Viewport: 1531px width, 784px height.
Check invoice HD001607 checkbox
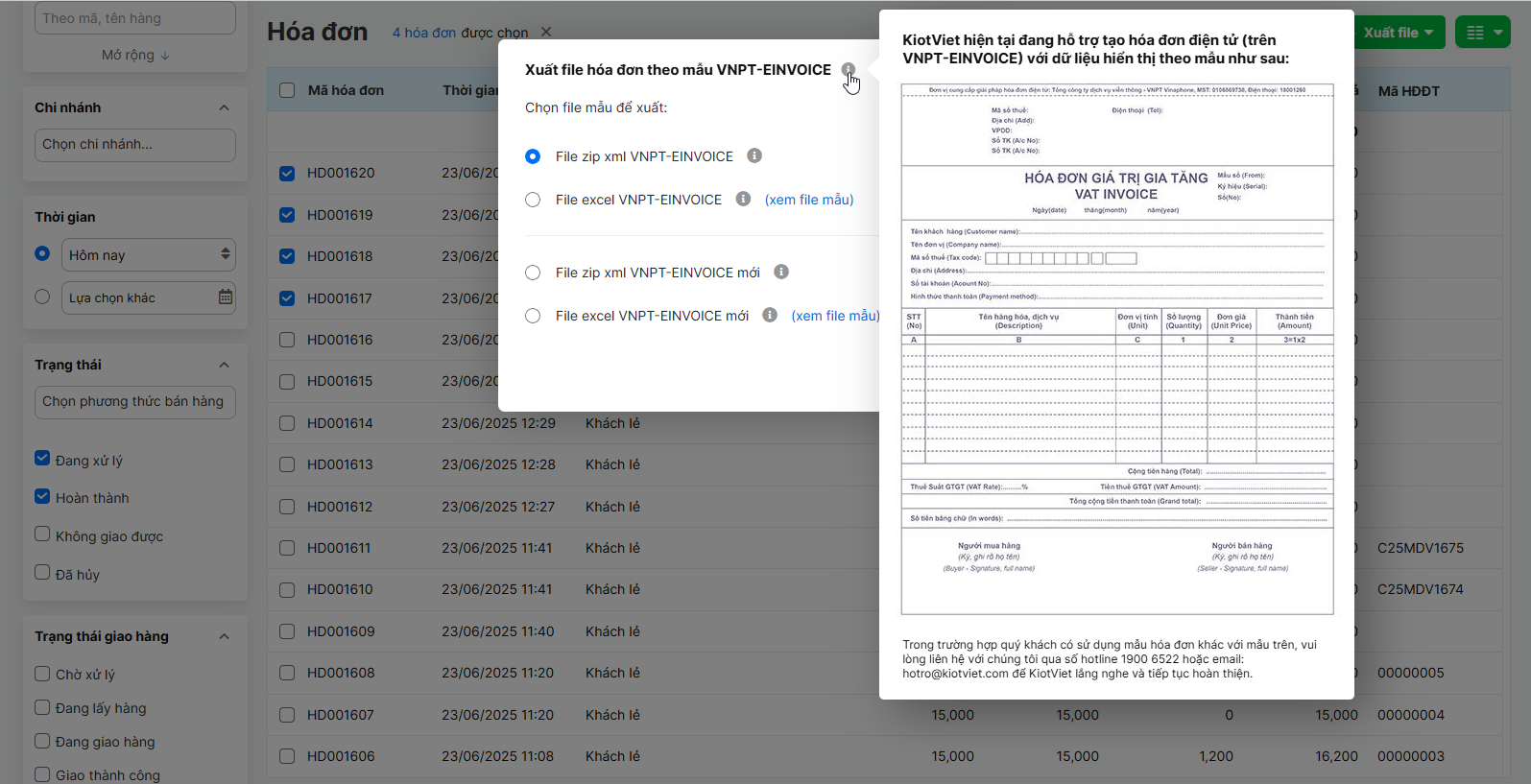[x=287, y=715]
